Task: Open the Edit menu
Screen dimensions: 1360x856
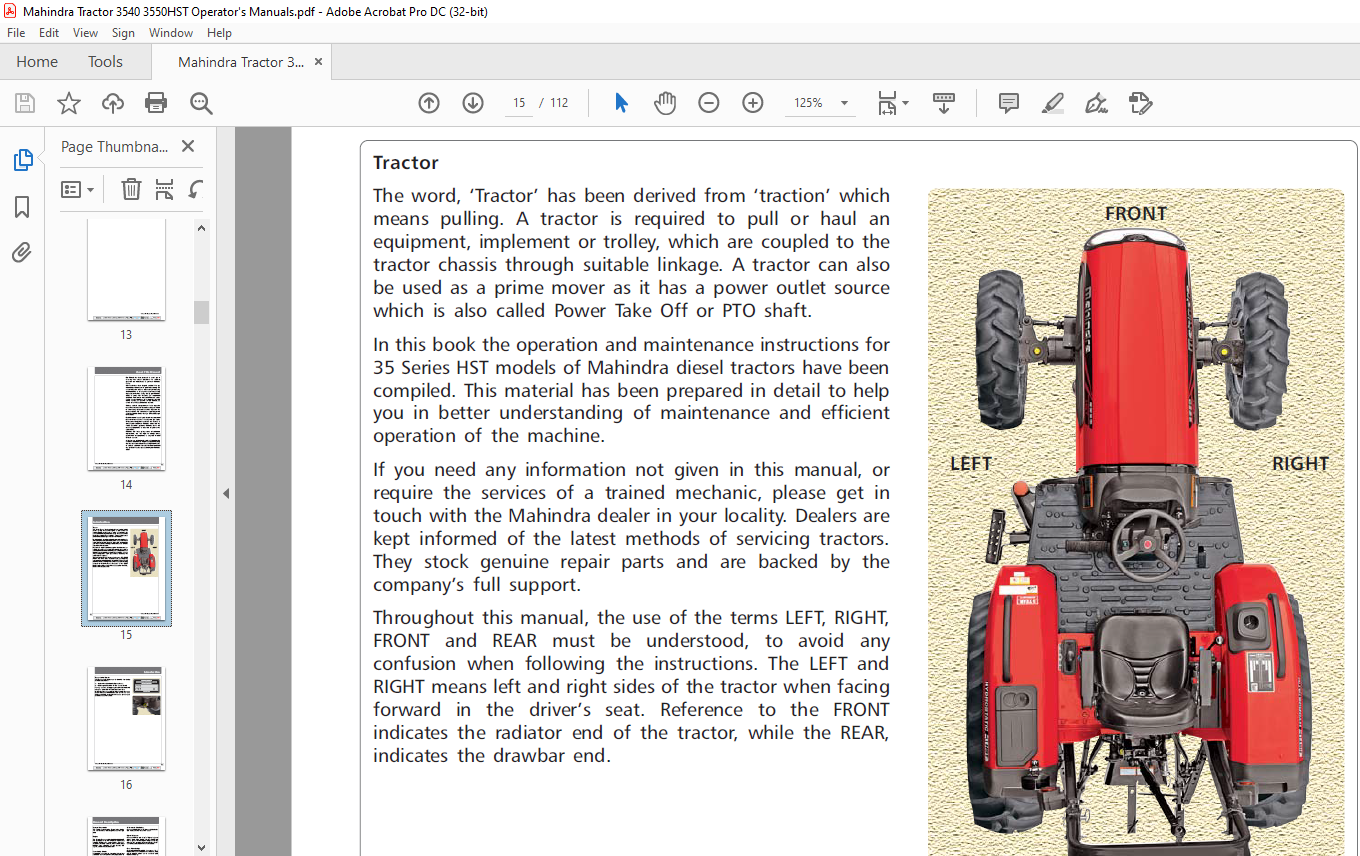Action: point(49,33)
